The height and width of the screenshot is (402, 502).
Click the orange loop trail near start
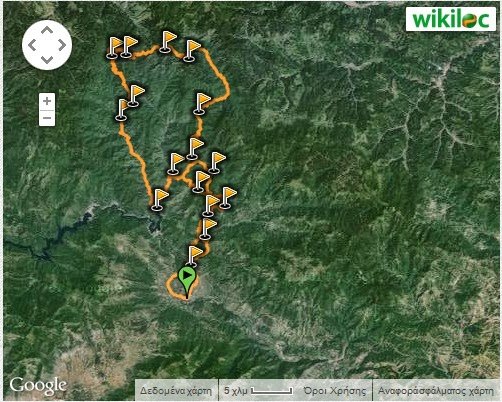pos(170,287)
